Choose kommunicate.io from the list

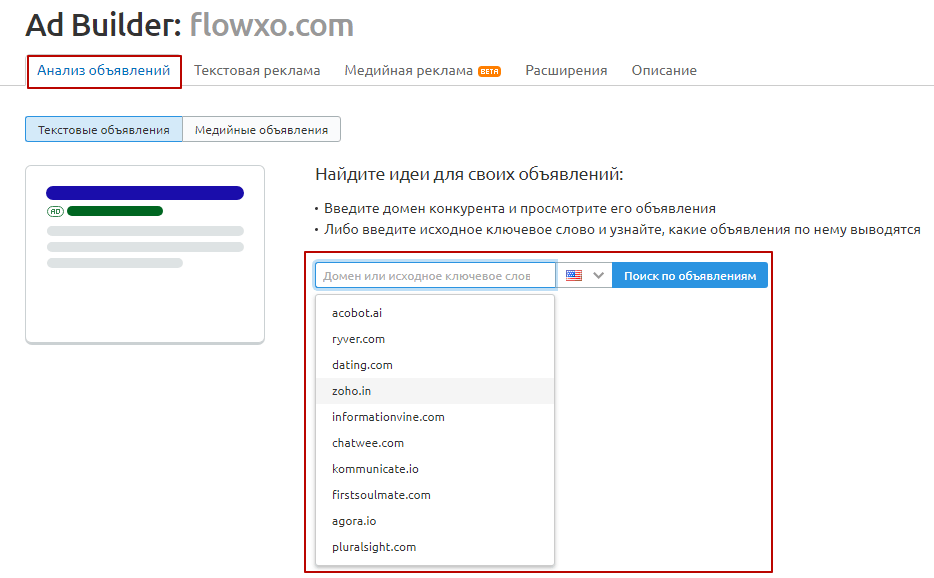[x=435, y=469]
